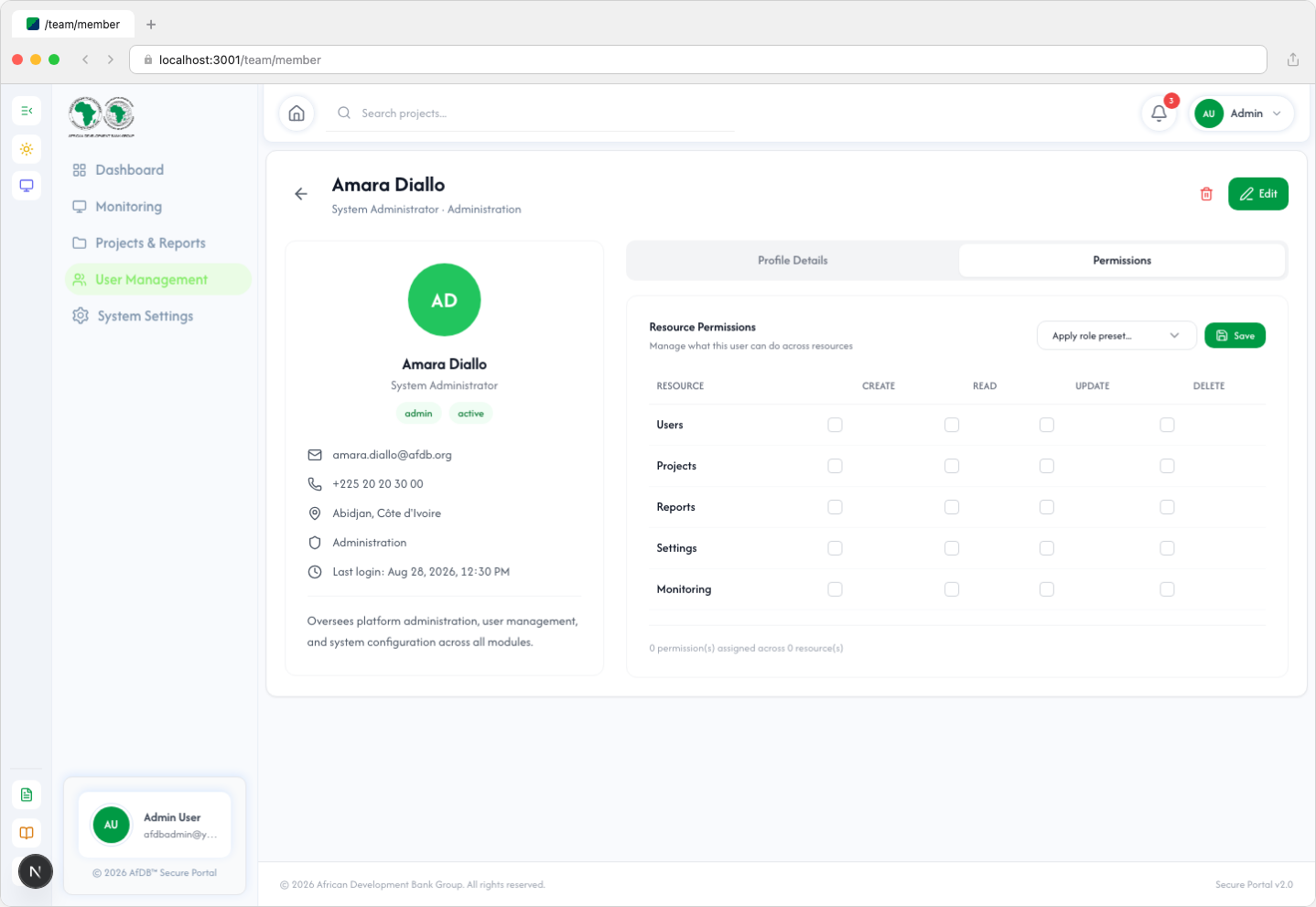Enable Read permission for Projects
This screenshot has height=907, width=1316.
tap(952, 466)
